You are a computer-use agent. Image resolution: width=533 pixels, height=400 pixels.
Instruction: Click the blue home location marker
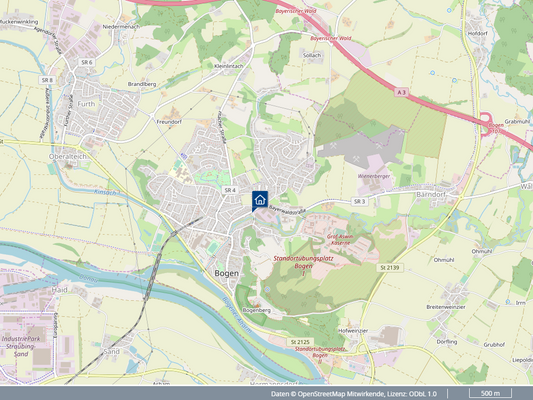(260, 201)
